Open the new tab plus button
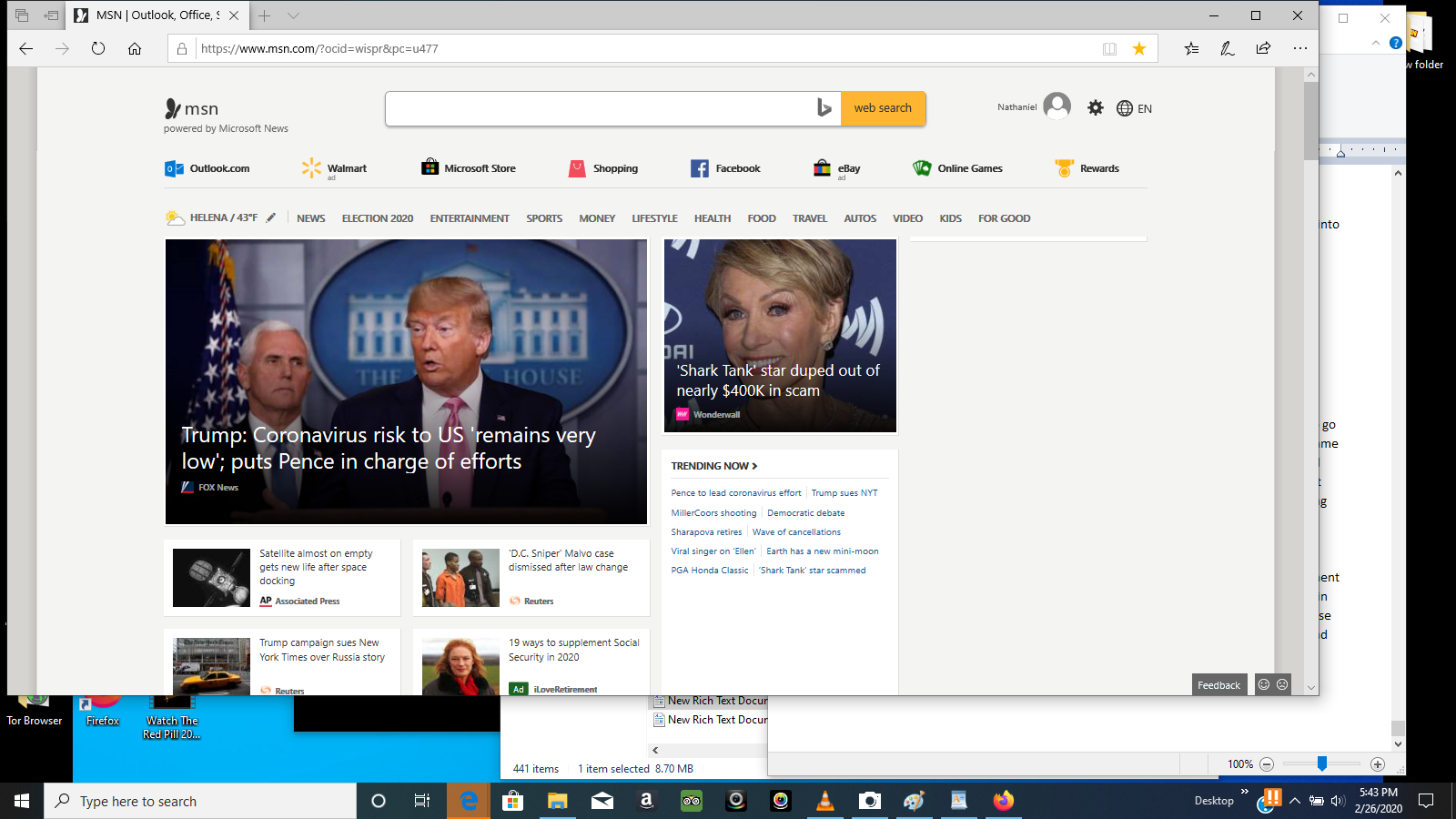Image resolution: width=1456 pixels, height=819 pixels. click(265, 15)
